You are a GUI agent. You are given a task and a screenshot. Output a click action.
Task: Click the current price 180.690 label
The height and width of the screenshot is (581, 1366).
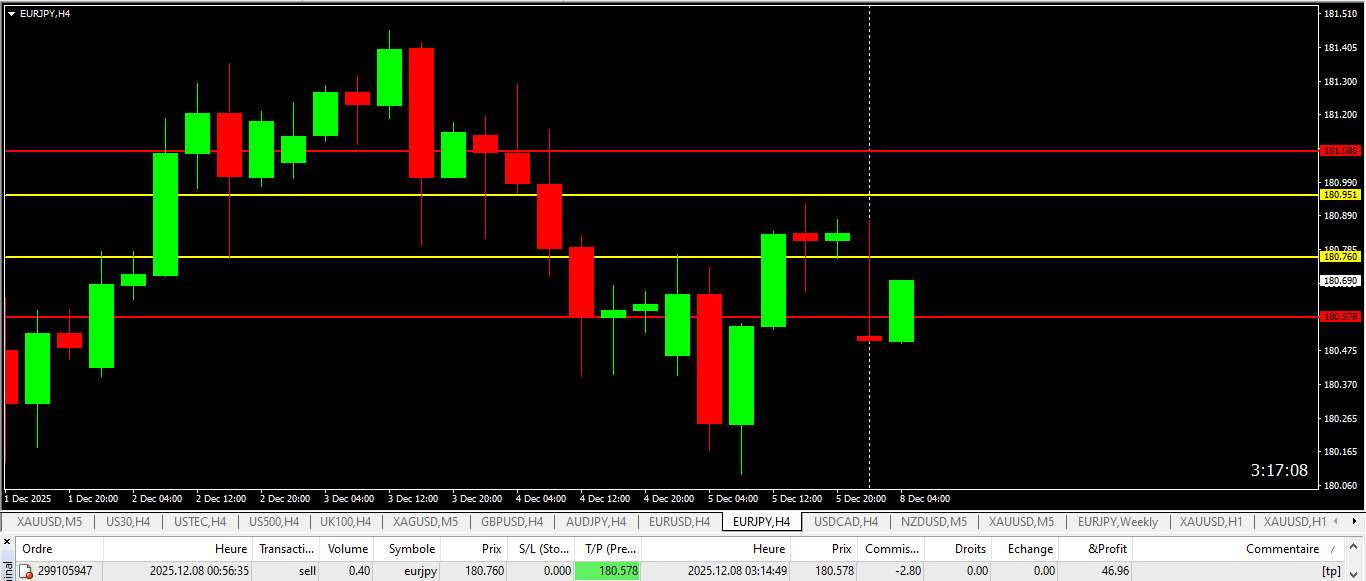pyautogui.click(x=1341, y=282)
